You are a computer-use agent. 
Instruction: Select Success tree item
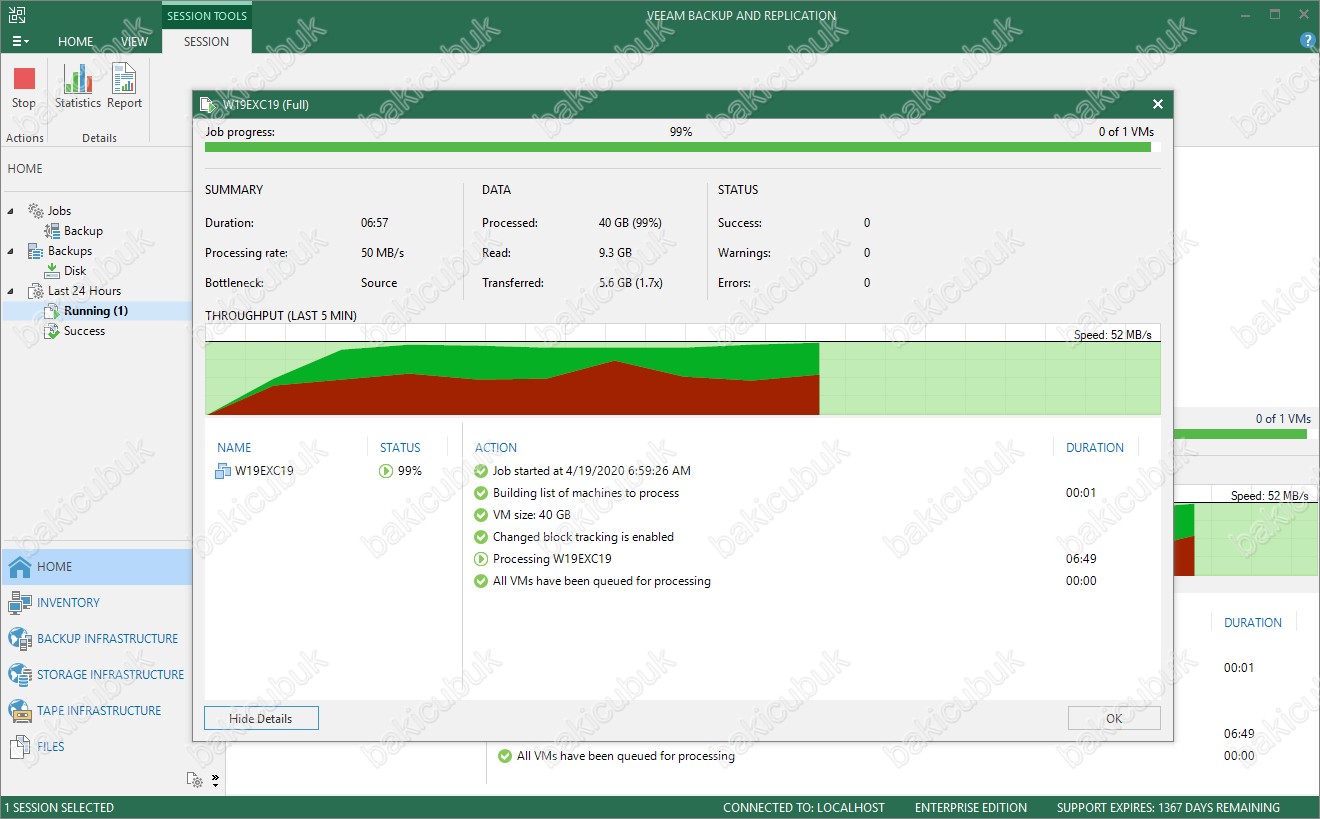[84, 331]
